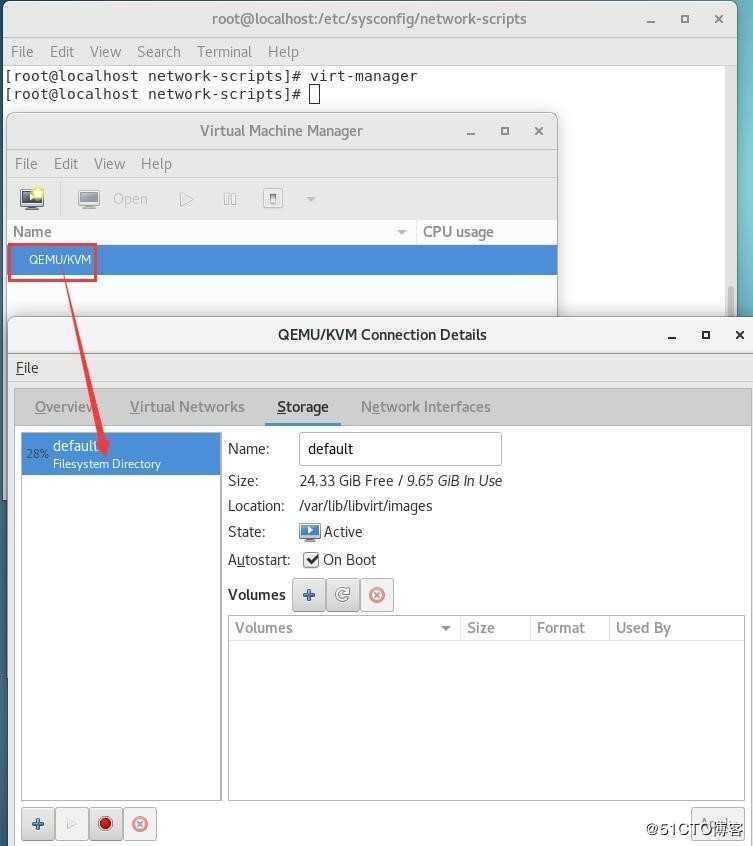Open View menu in Virtual Machine Manager
753x846 pixels.
tap(109, 163)
